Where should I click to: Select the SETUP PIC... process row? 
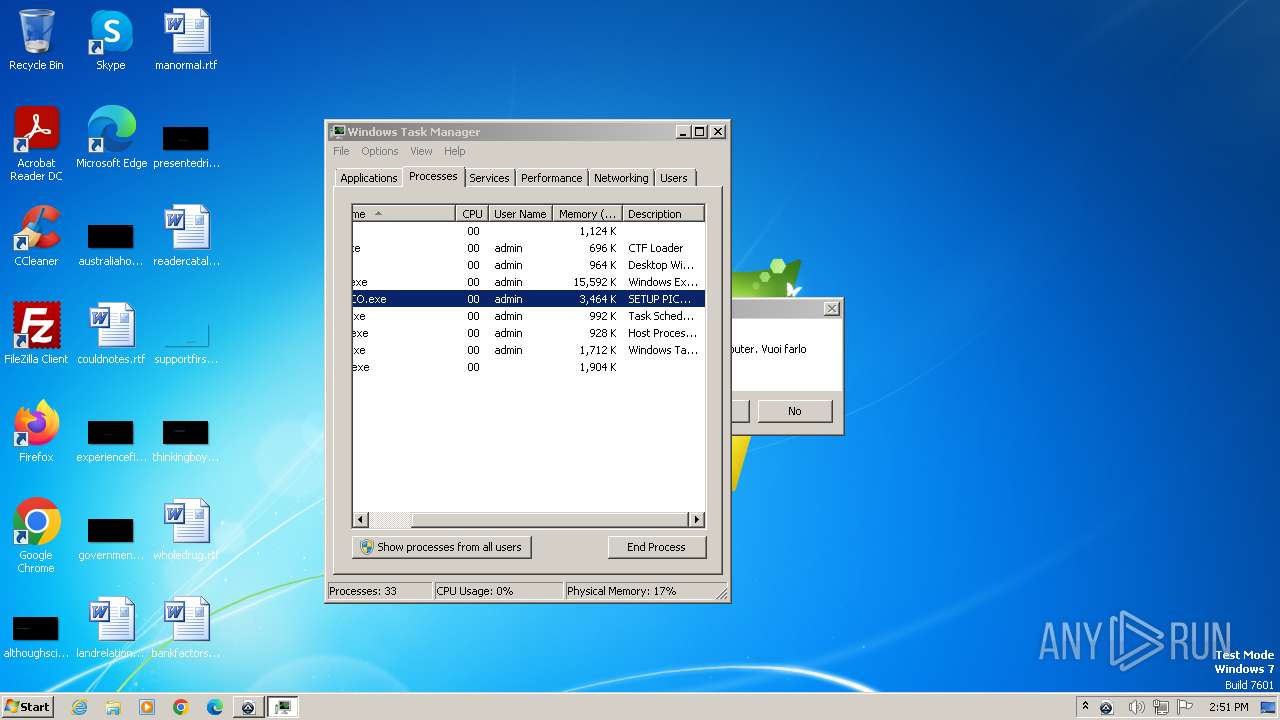tap(528, 299)
